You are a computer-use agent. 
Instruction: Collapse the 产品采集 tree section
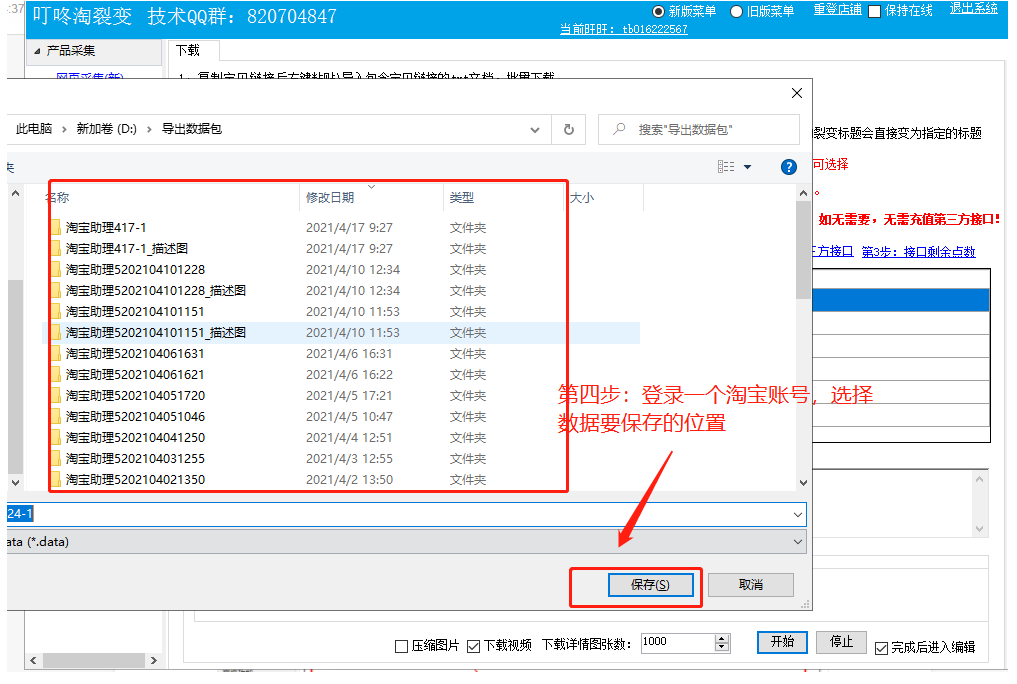point(36,51)
